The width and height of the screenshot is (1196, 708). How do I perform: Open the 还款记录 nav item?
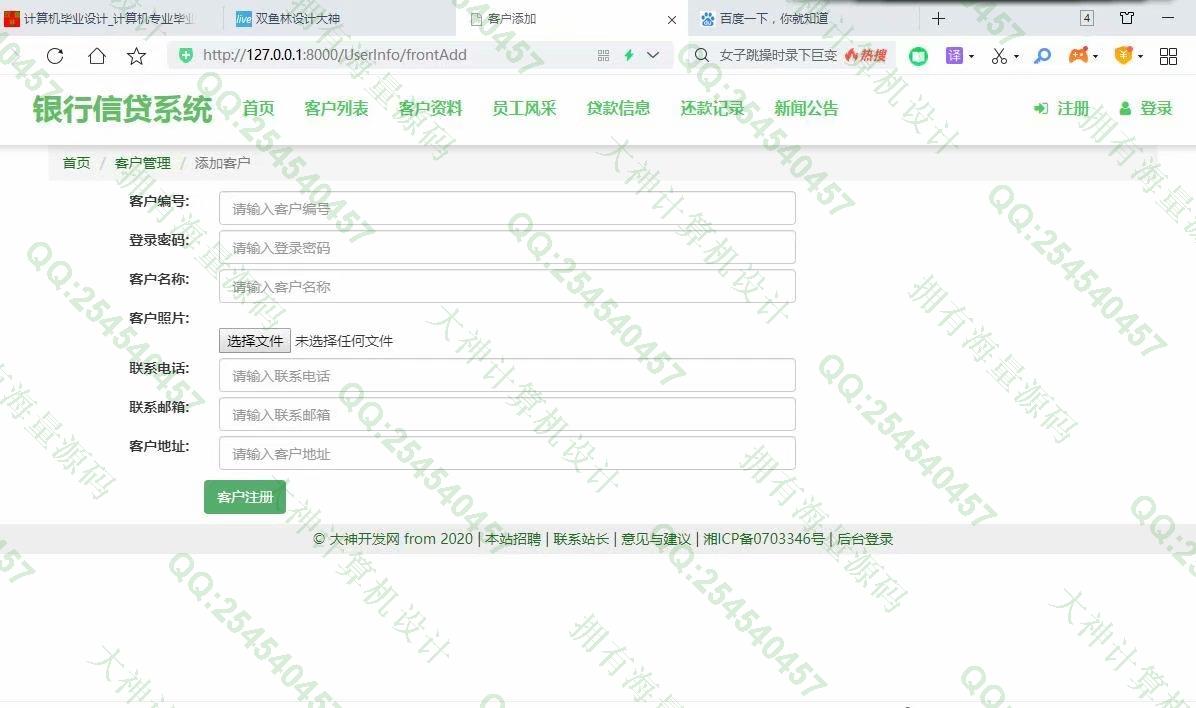coord(712,108)
